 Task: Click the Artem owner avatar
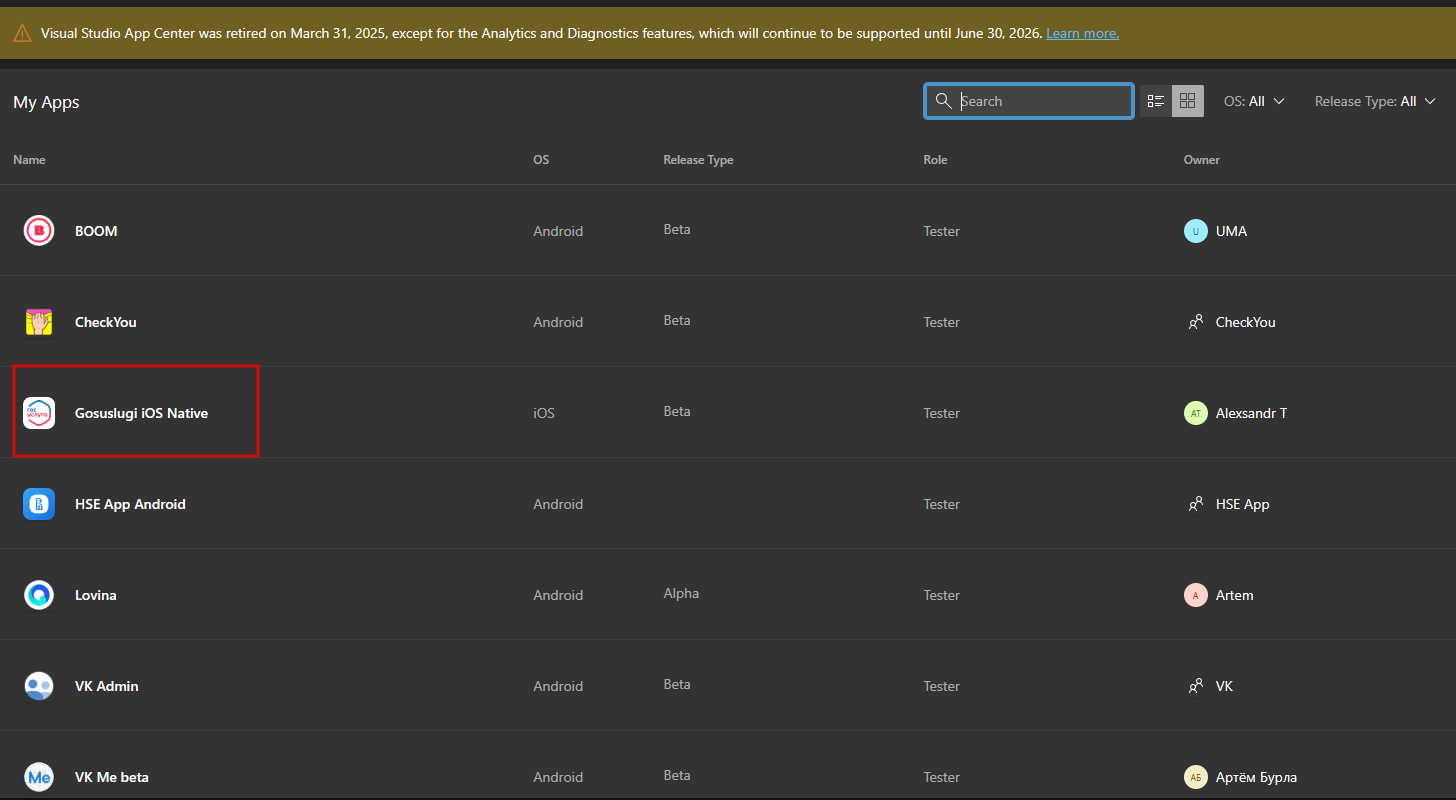pyautogui.click(x=1195, y=595)
